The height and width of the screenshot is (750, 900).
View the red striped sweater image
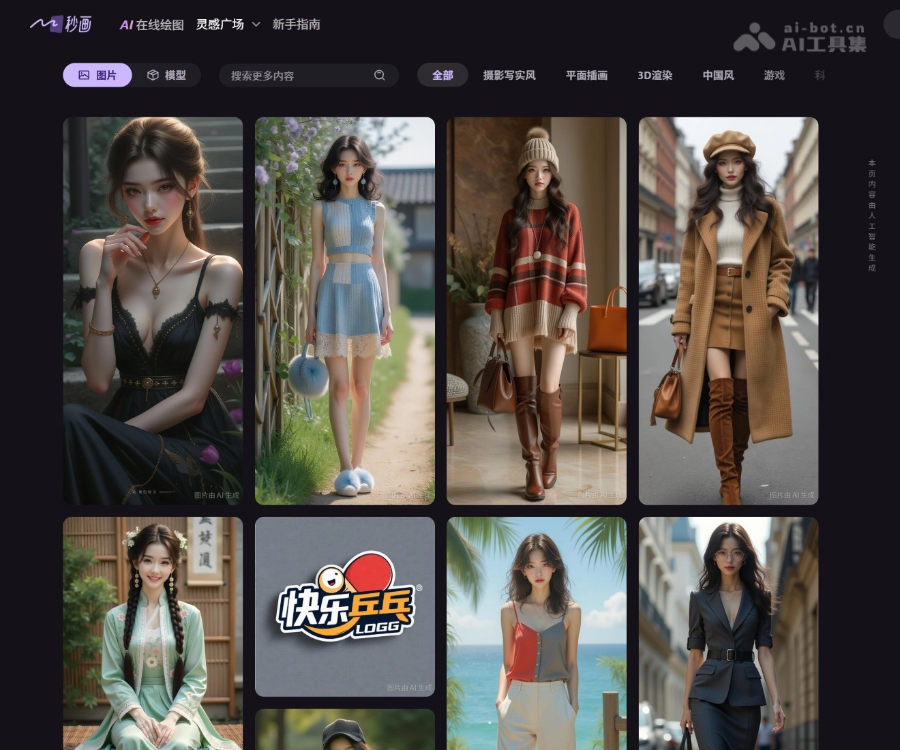537,311
